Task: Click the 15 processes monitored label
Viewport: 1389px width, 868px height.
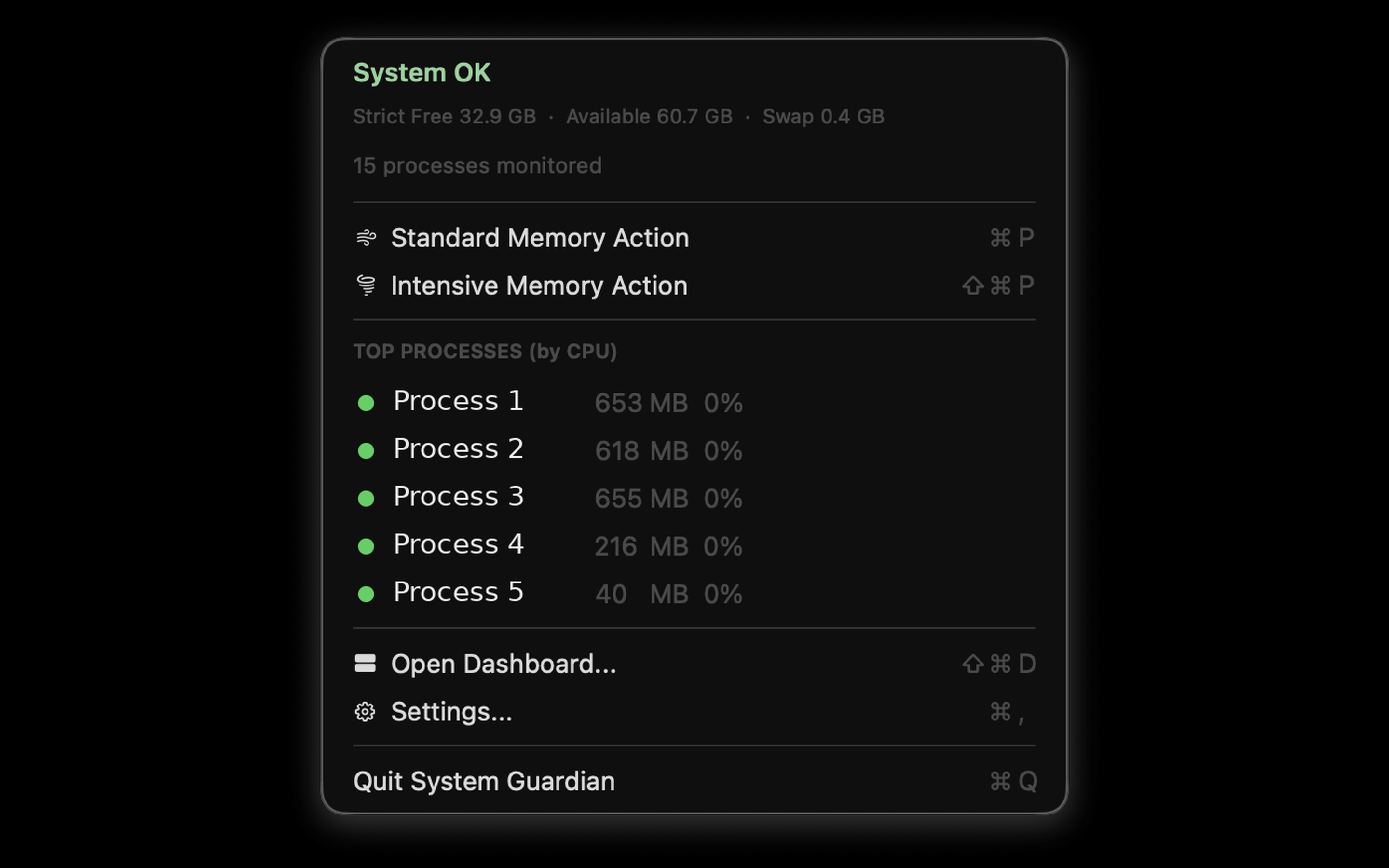Action: [477, 165]
